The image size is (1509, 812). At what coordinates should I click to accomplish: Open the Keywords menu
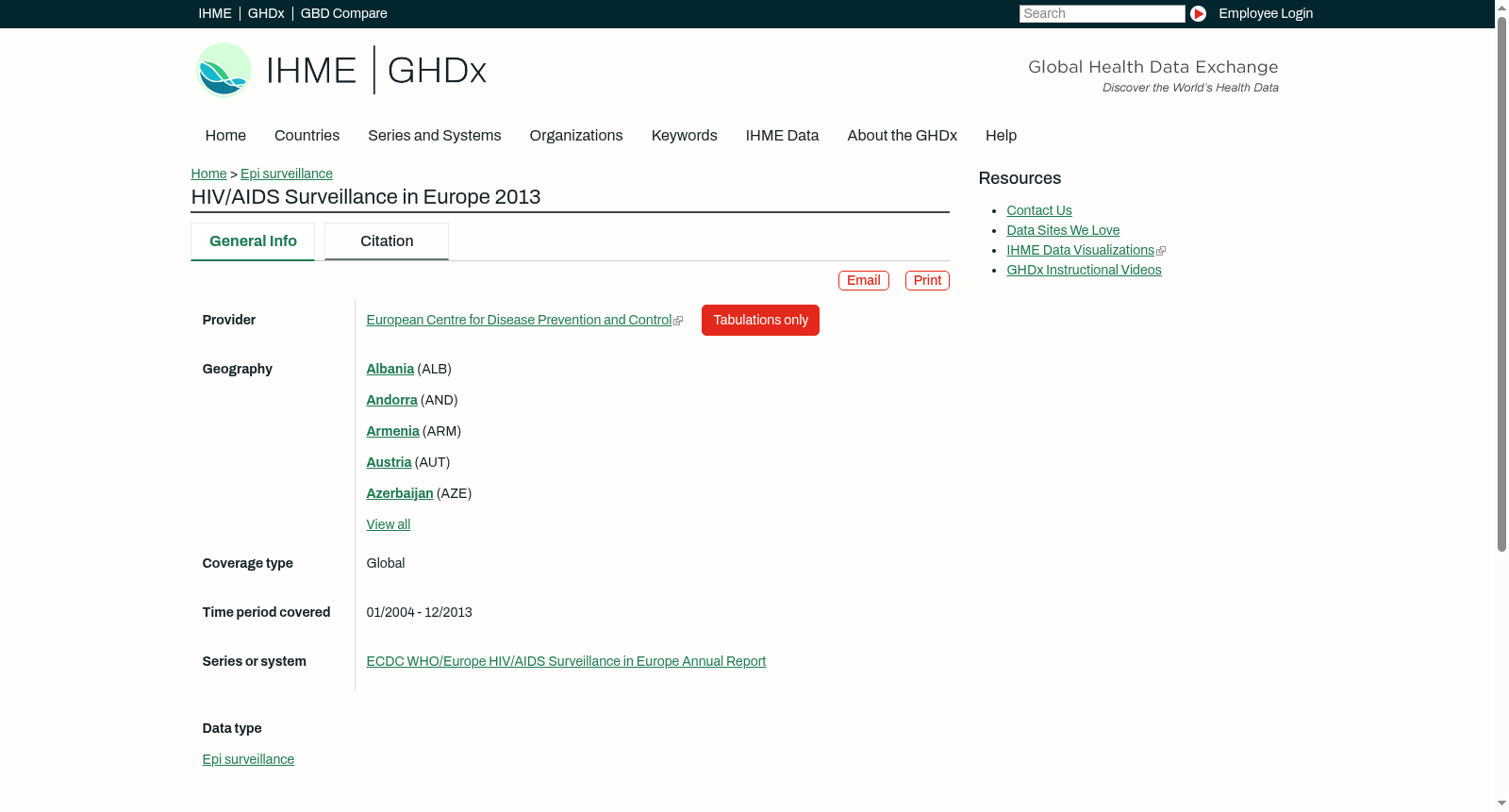(x=685, y=136)
